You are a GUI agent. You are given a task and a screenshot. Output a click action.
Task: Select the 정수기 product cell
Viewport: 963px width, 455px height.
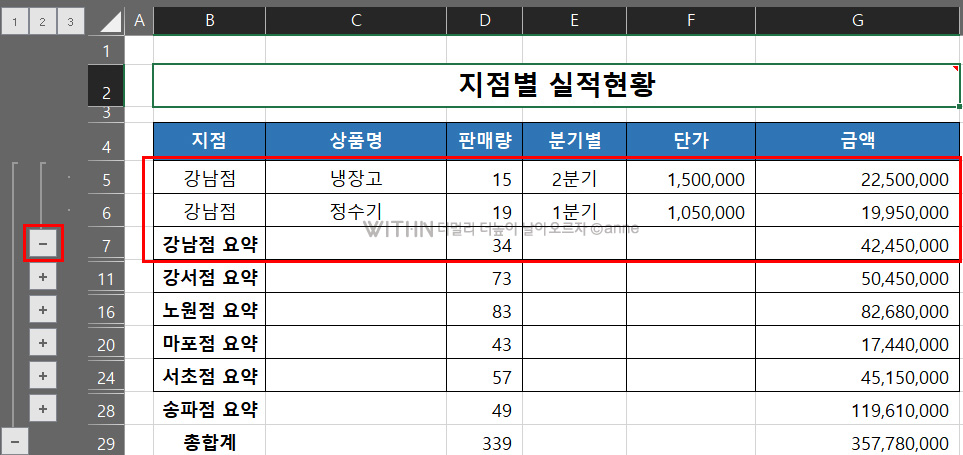click(356, 211)
